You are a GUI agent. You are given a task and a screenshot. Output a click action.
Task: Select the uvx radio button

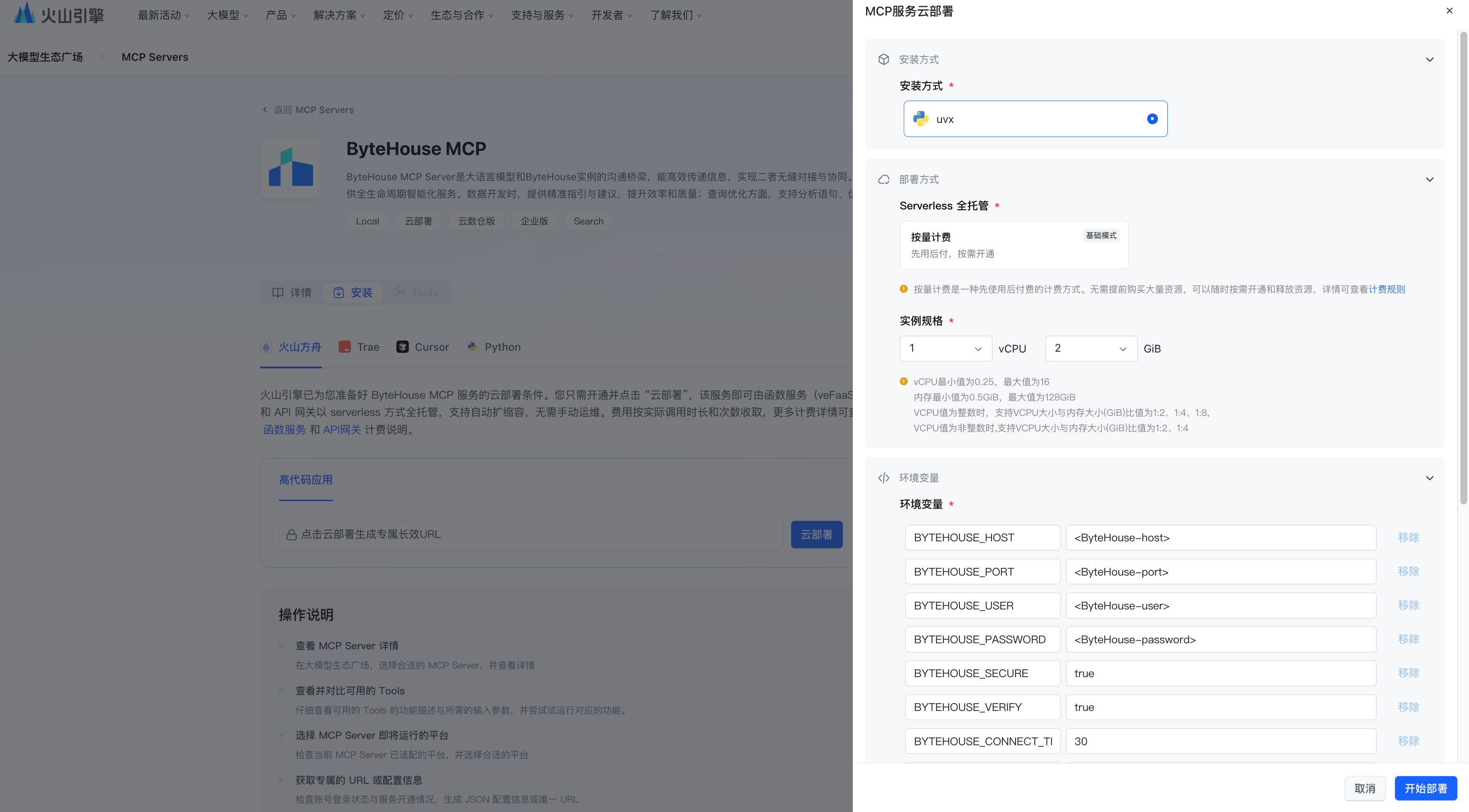tap(1152, 119)
